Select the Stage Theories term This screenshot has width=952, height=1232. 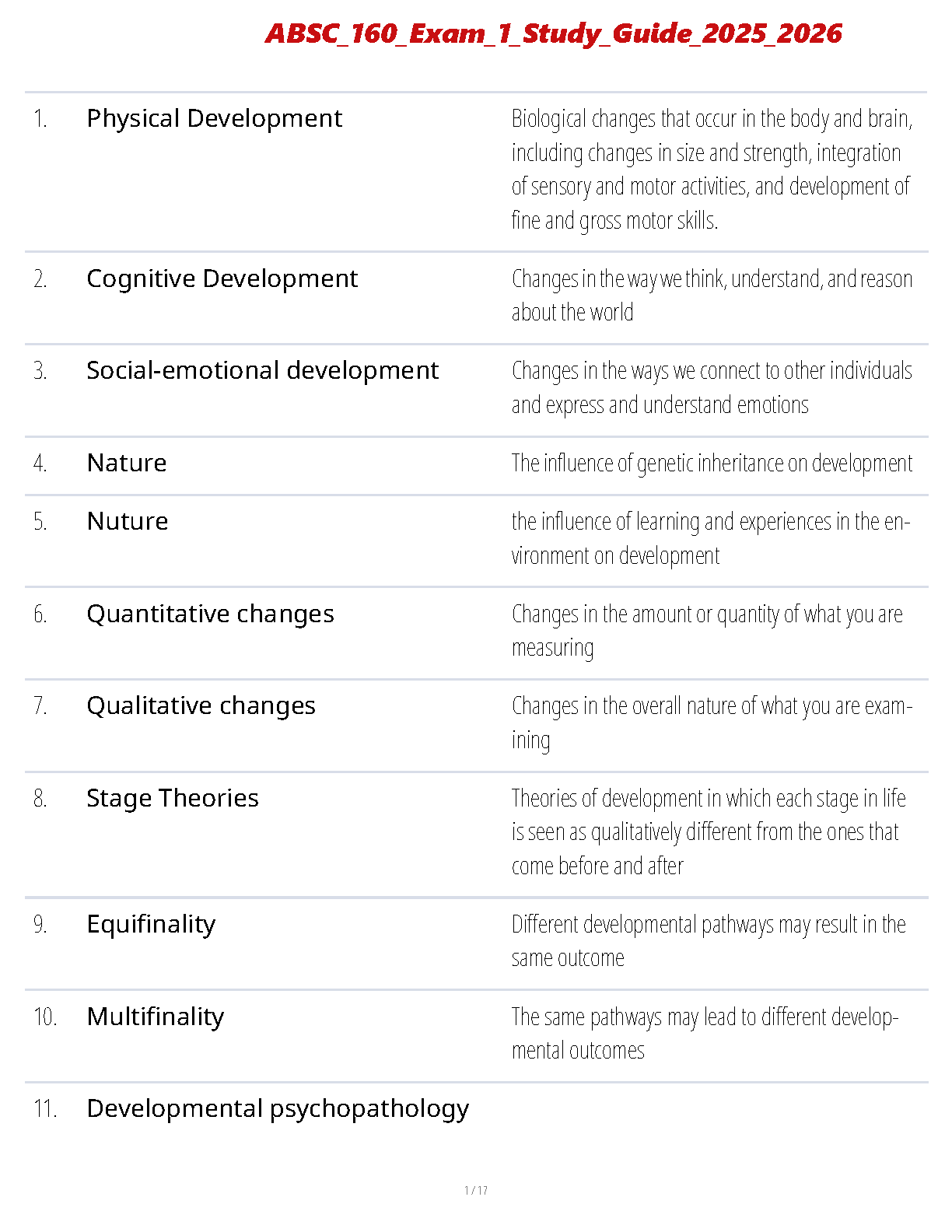[172, 798]
